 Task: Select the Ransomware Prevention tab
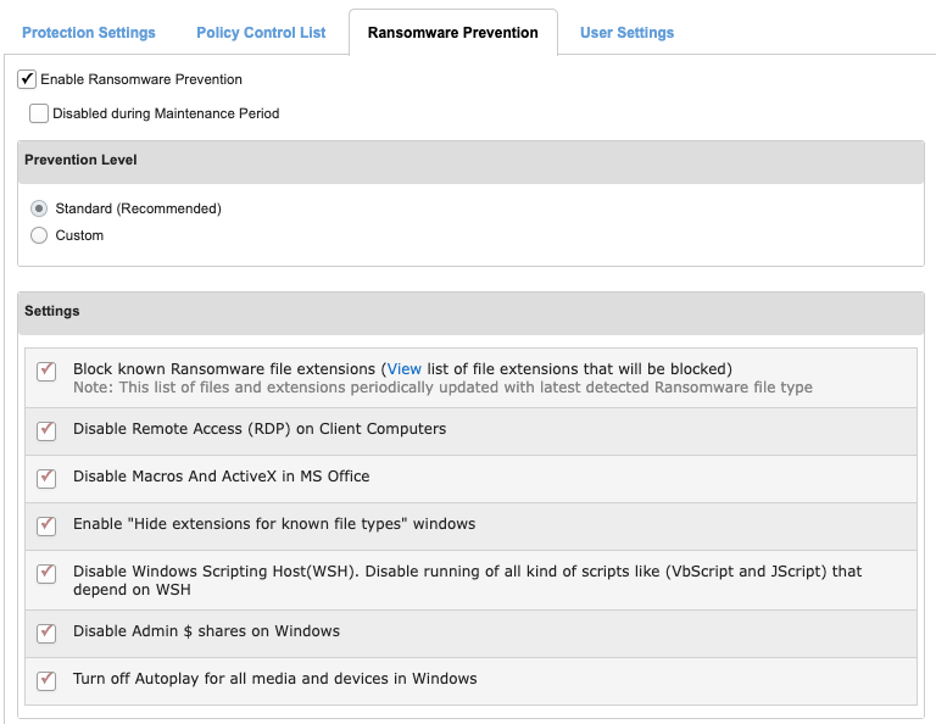pos(452,32)
